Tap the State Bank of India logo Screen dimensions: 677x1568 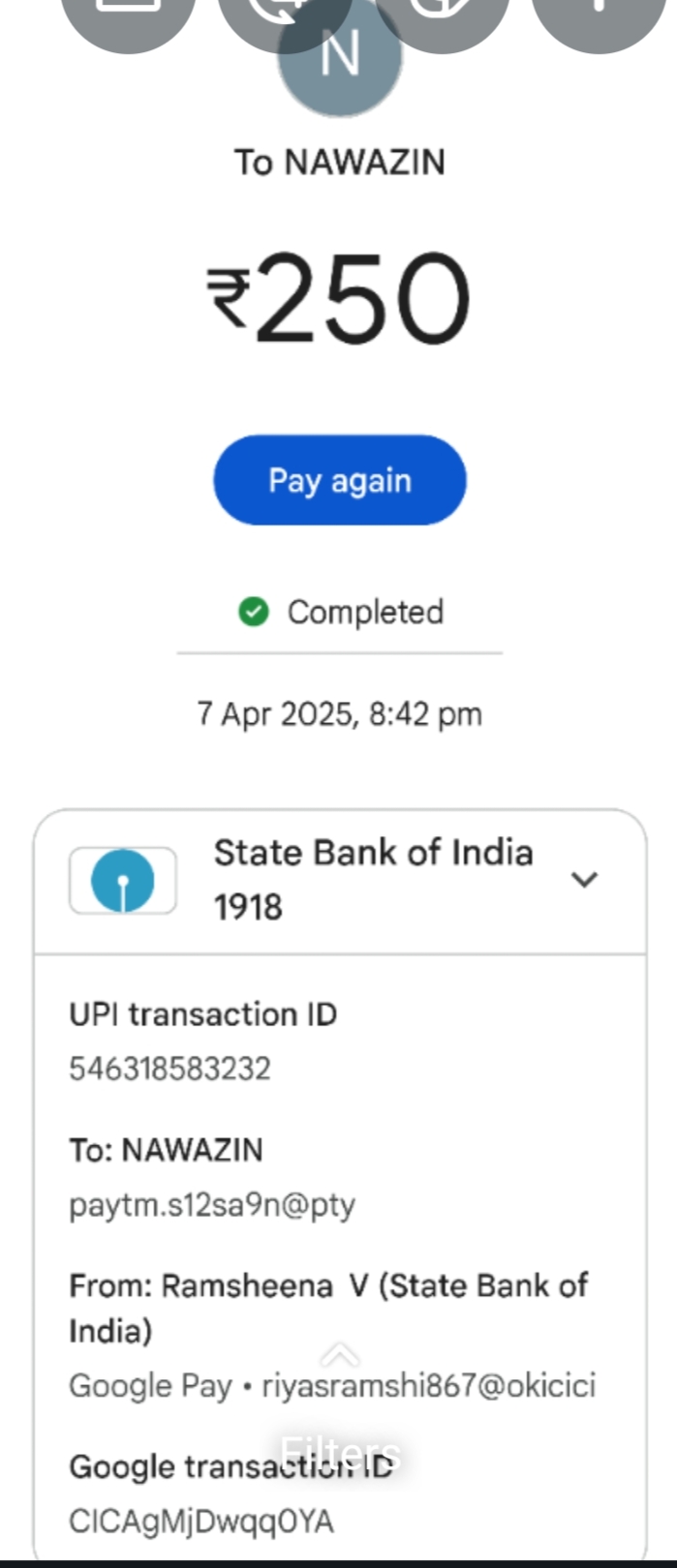point(123,880)
